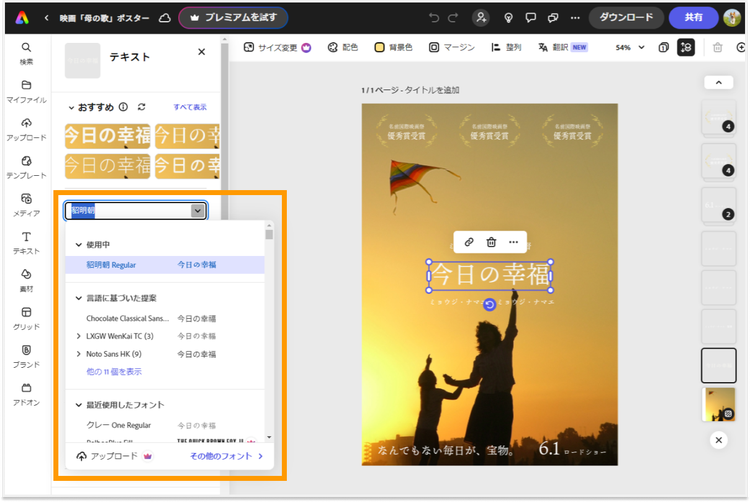Invite collaborators with the add-person icon

point(481,18)
